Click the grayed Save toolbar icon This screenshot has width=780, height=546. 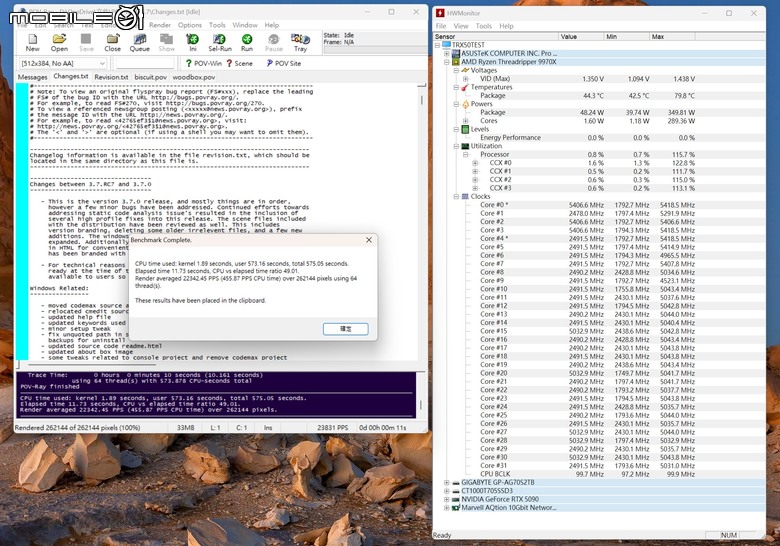pyautogui.click(x=86, y=43)
